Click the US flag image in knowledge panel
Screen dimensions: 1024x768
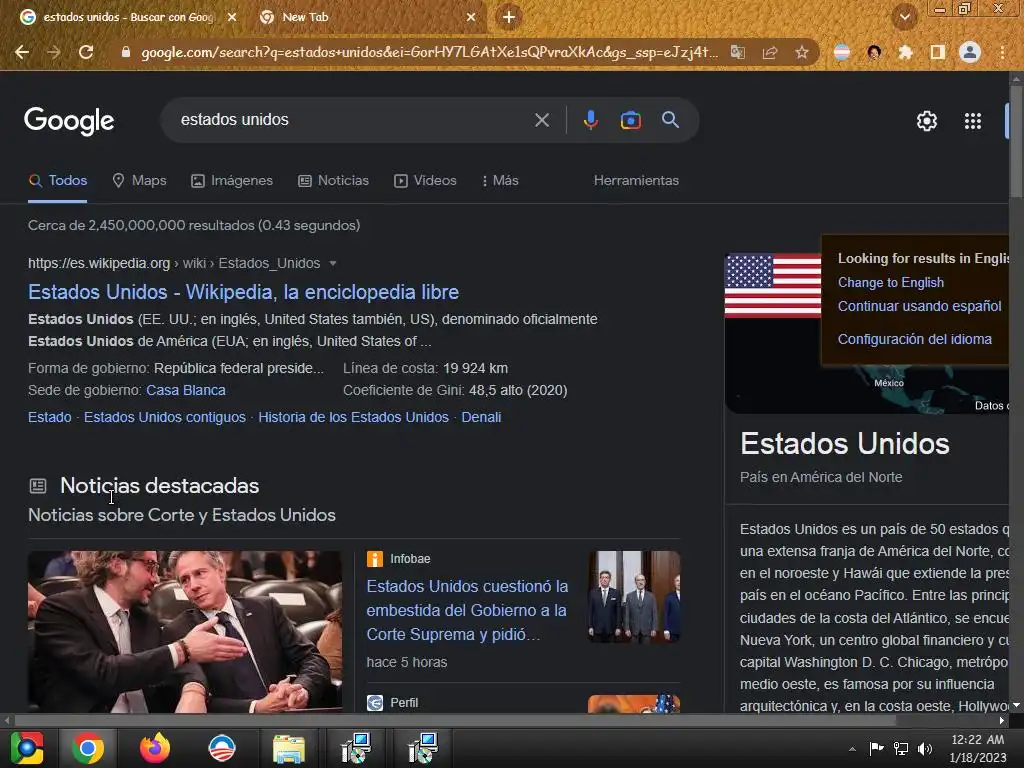(773, 285)
